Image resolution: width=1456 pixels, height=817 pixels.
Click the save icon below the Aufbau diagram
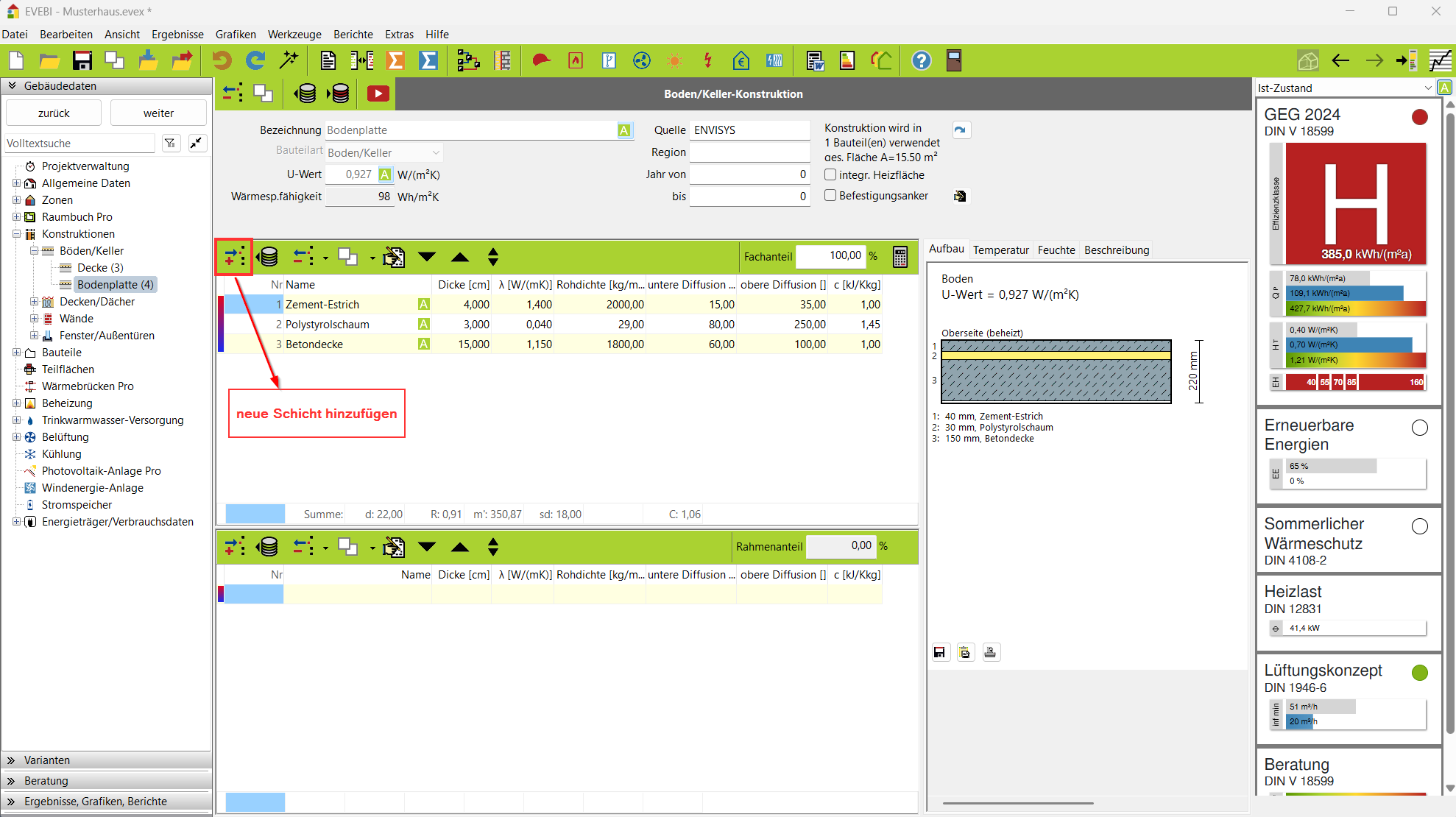coord(940,652)
